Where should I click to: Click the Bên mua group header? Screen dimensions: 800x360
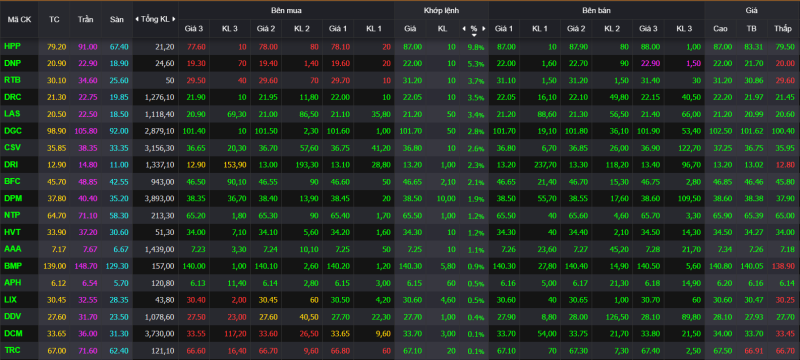pos(286,10)
